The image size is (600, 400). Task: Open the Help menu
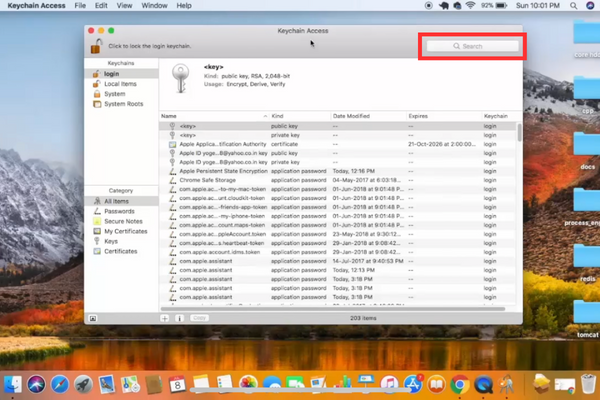[184, 5]
